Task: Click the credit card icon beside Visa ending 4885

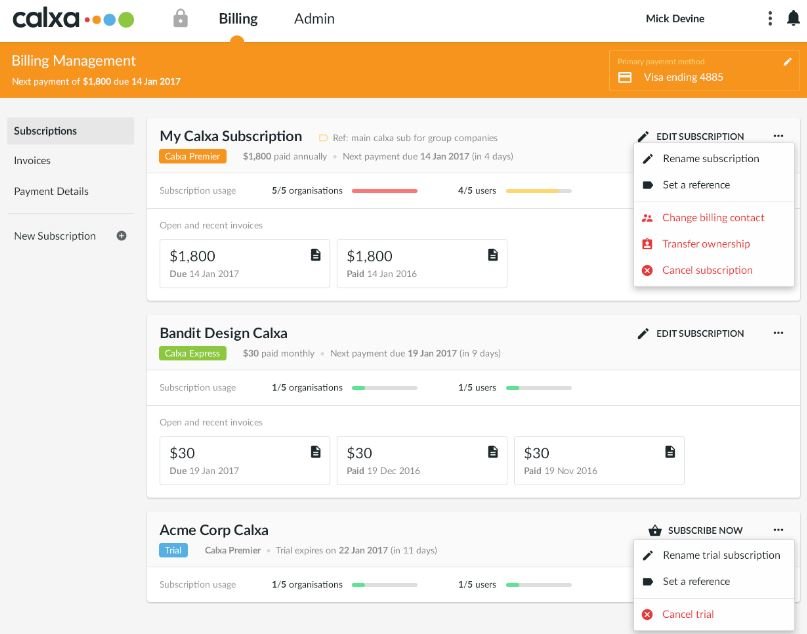Action: coord(625,78)
